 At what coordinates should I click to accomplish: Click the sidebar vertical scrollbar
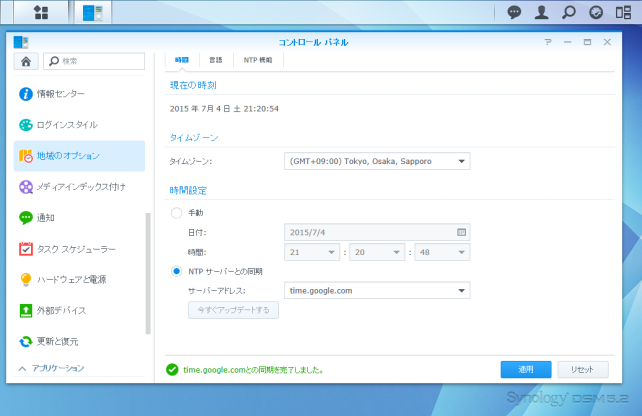tap(148, 274)
